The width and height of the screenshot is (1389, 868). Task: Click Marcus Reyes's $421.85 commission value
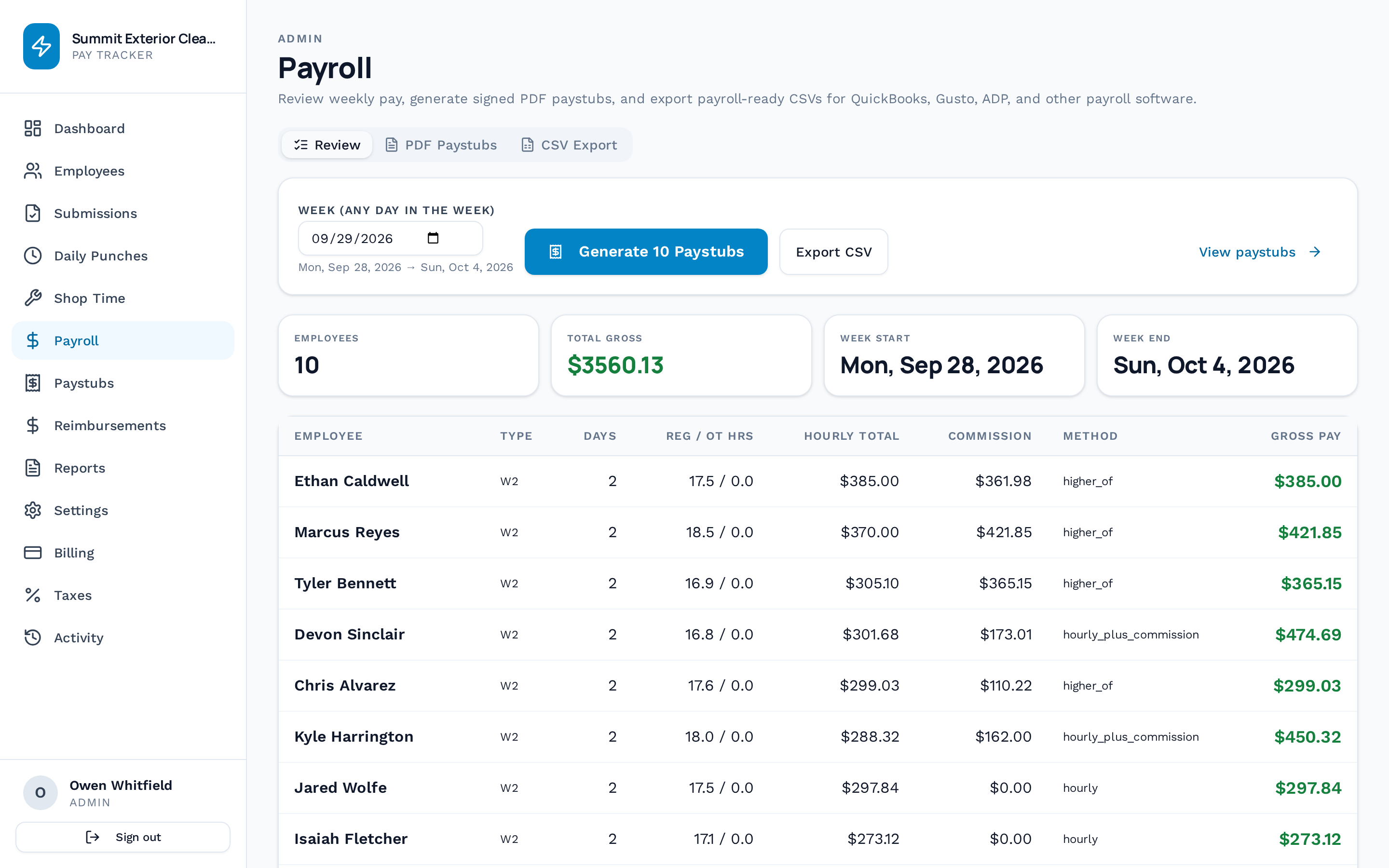pyautogui.click(x=1004, y=532)
